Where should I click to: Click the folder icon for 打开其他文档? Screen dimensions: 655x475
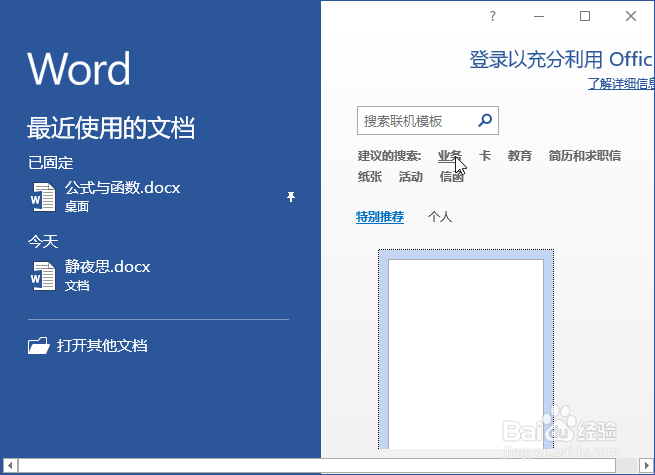39,346
